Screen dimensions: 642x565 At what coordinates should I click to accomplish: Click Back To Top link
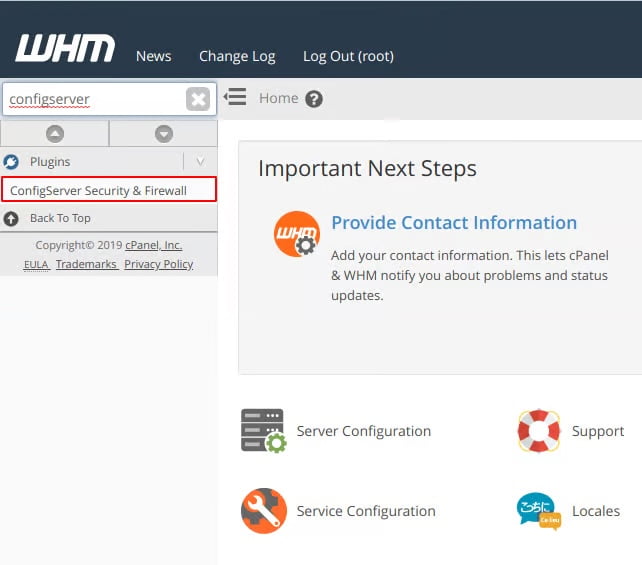60,218
